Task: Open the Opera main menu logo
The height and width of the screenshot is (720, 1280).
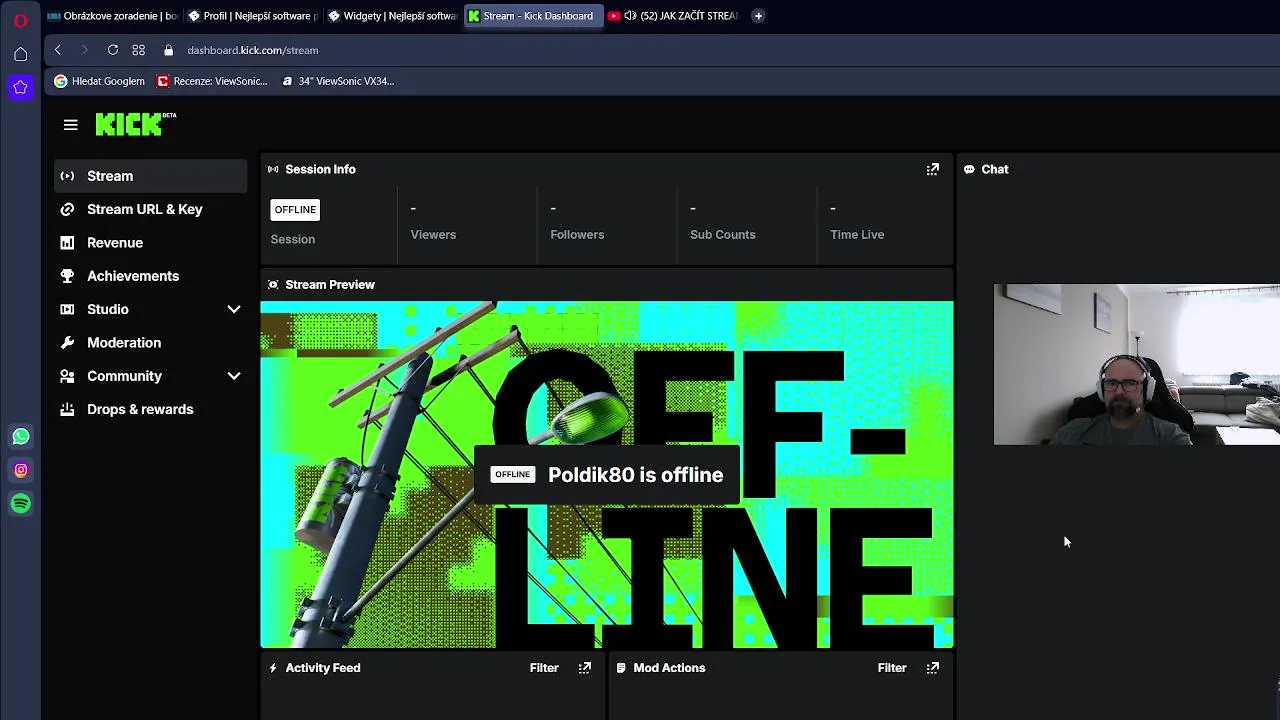Action: coord(21,20)
